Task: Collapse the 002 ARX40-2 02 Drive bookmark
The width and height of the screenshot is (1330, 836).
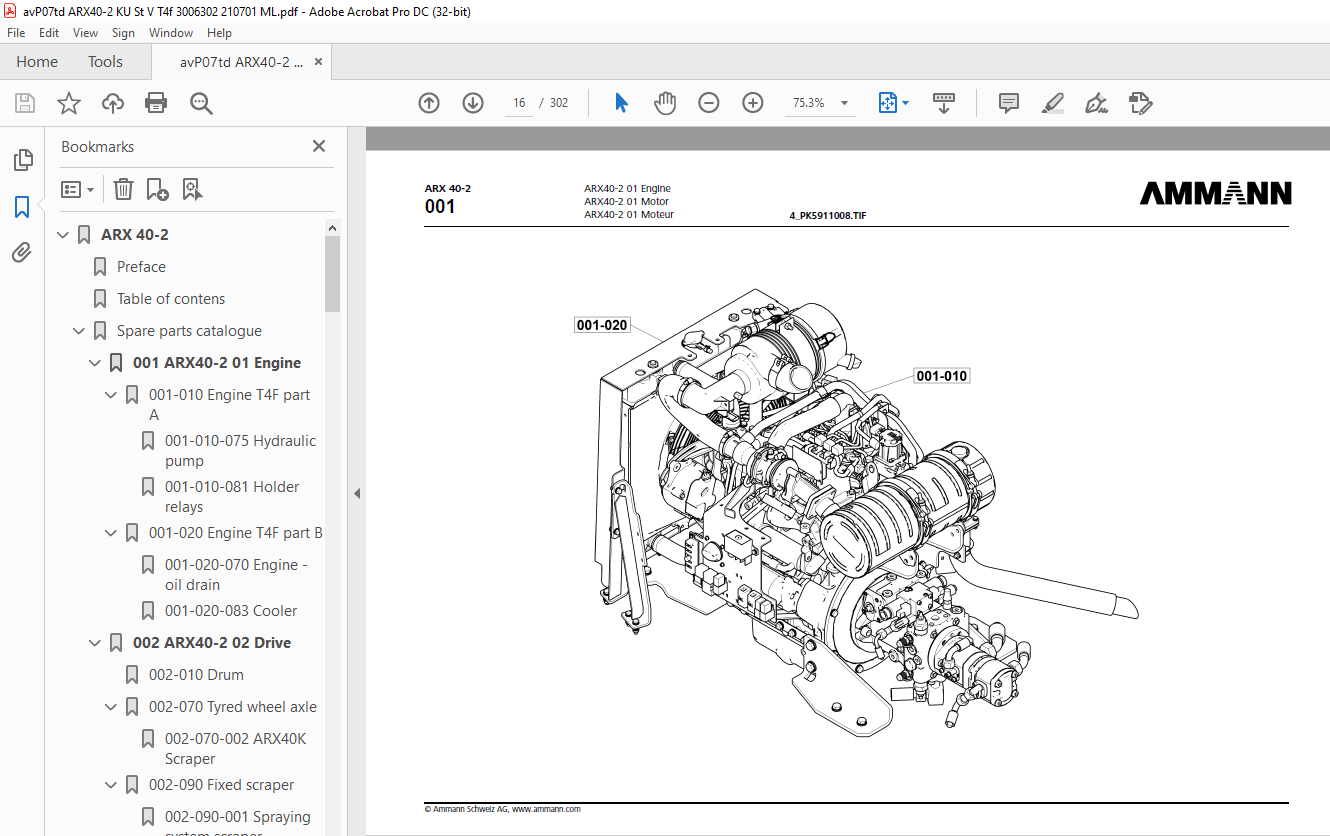Action: (x=95, y=643)
